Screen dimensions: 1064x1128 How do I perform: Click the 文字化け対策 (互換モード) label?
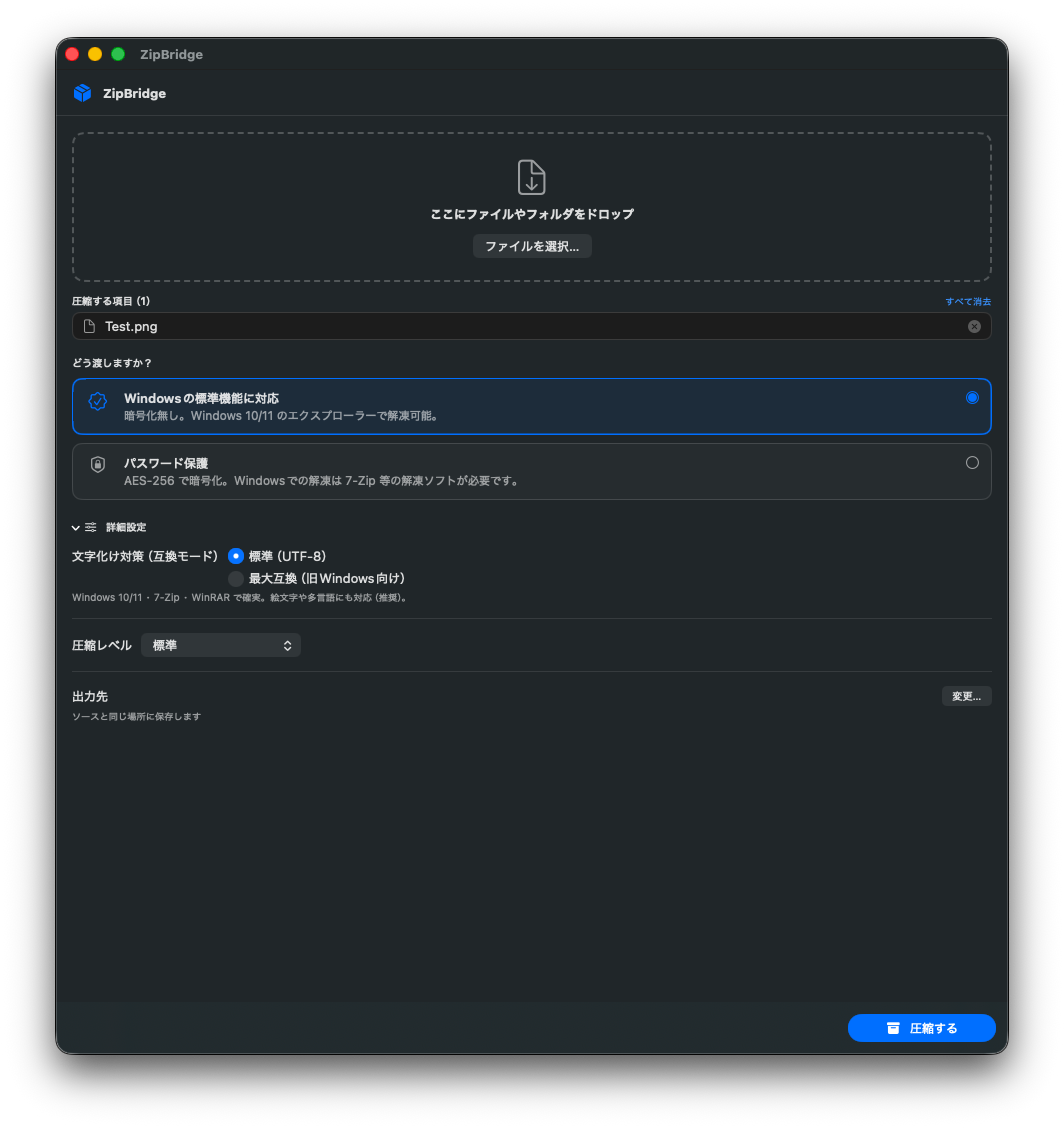click(x=145, y=556)
